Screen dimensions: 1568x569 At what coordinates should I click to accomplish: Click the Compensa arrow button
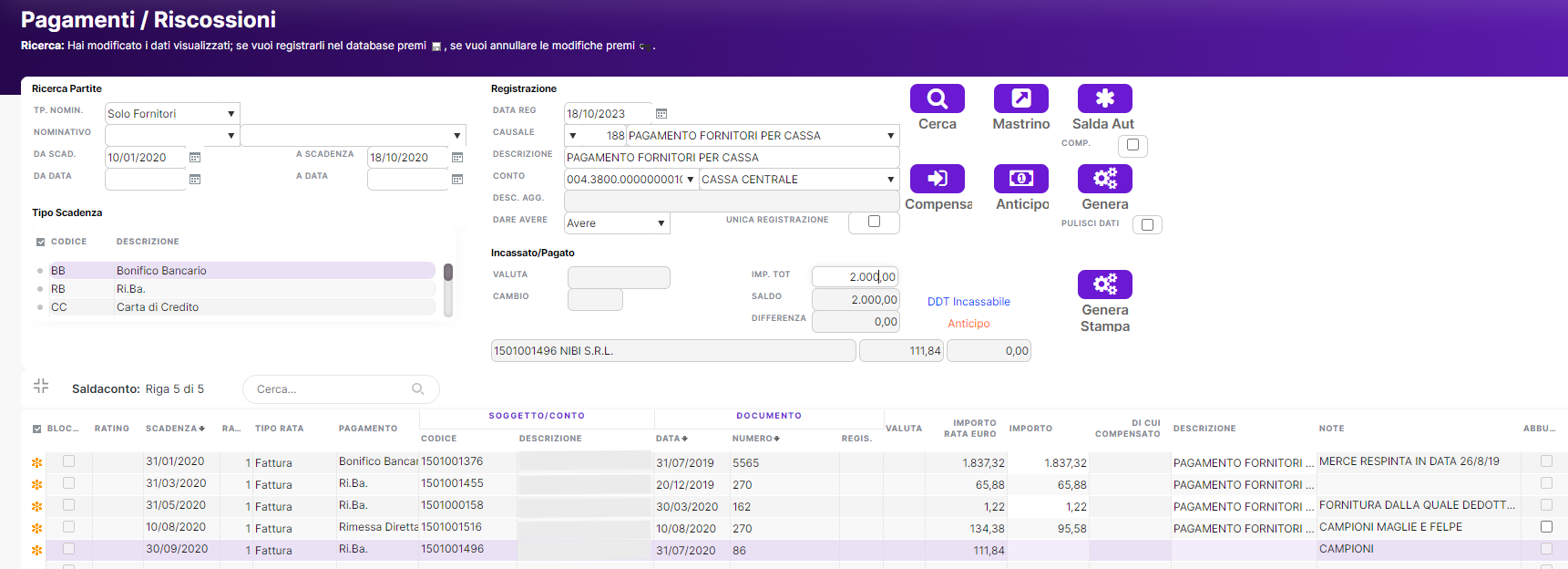click(937, 179)
